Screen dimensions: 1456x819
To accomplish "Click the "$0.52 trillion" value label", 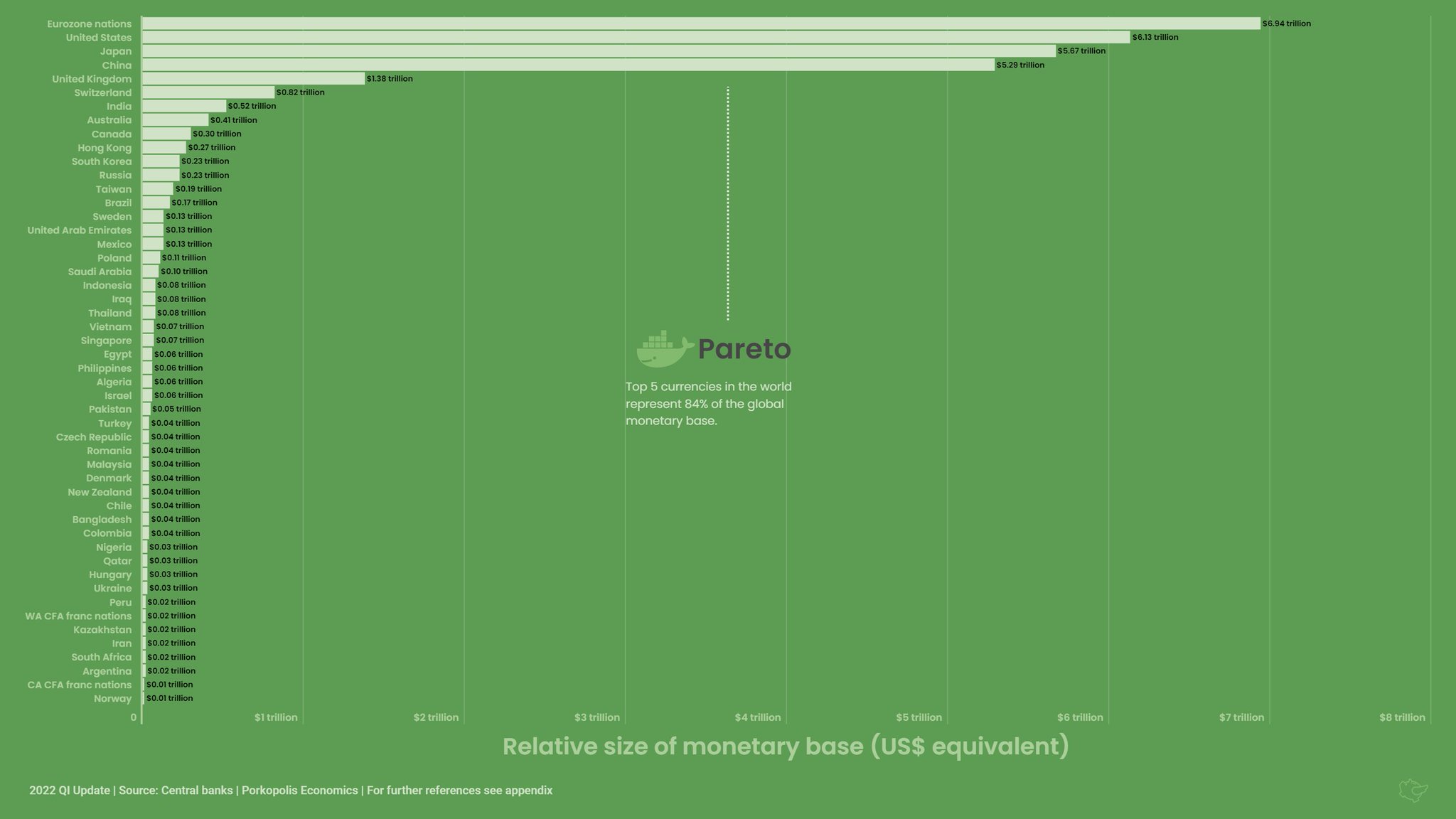I will tap(252, 106).
